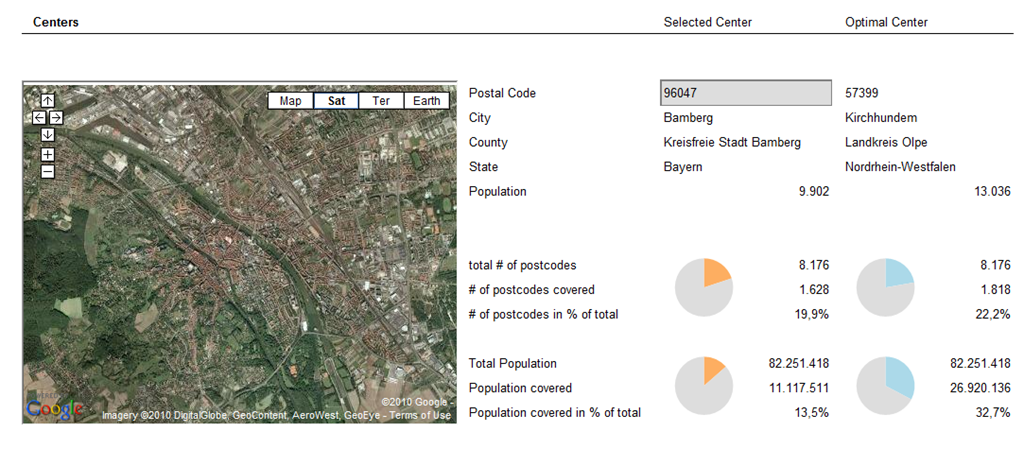Zoom out the map with minus
Screen dimensions: 1024x449
click(48, 172)
